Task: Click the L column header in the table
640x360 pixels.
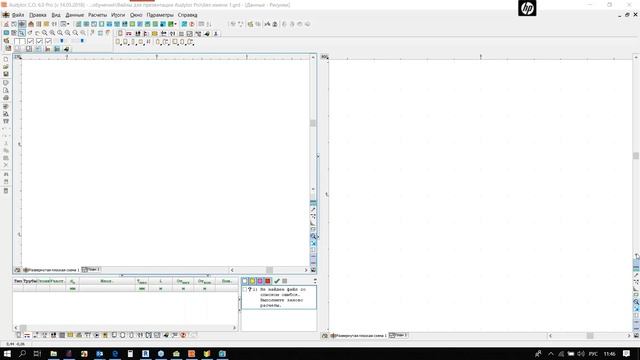Action: point(160,281)
